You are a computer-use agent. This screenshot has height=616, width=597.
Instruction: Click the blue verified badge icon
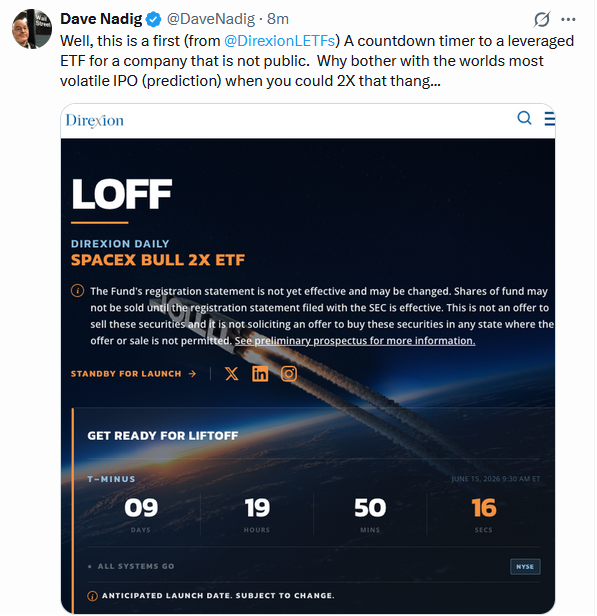[x=153, y=19]
